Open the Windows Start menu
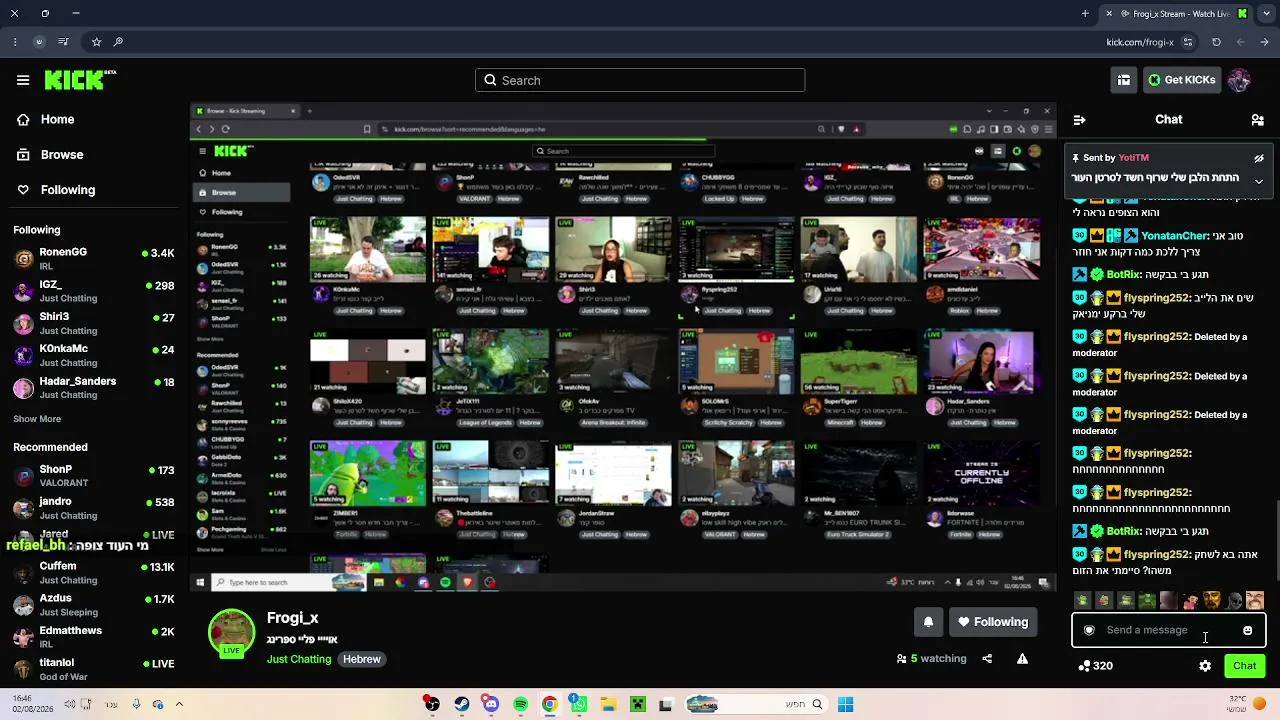Screen dimensions: 1280x720 pyautogui.click(x=845, y=704)
